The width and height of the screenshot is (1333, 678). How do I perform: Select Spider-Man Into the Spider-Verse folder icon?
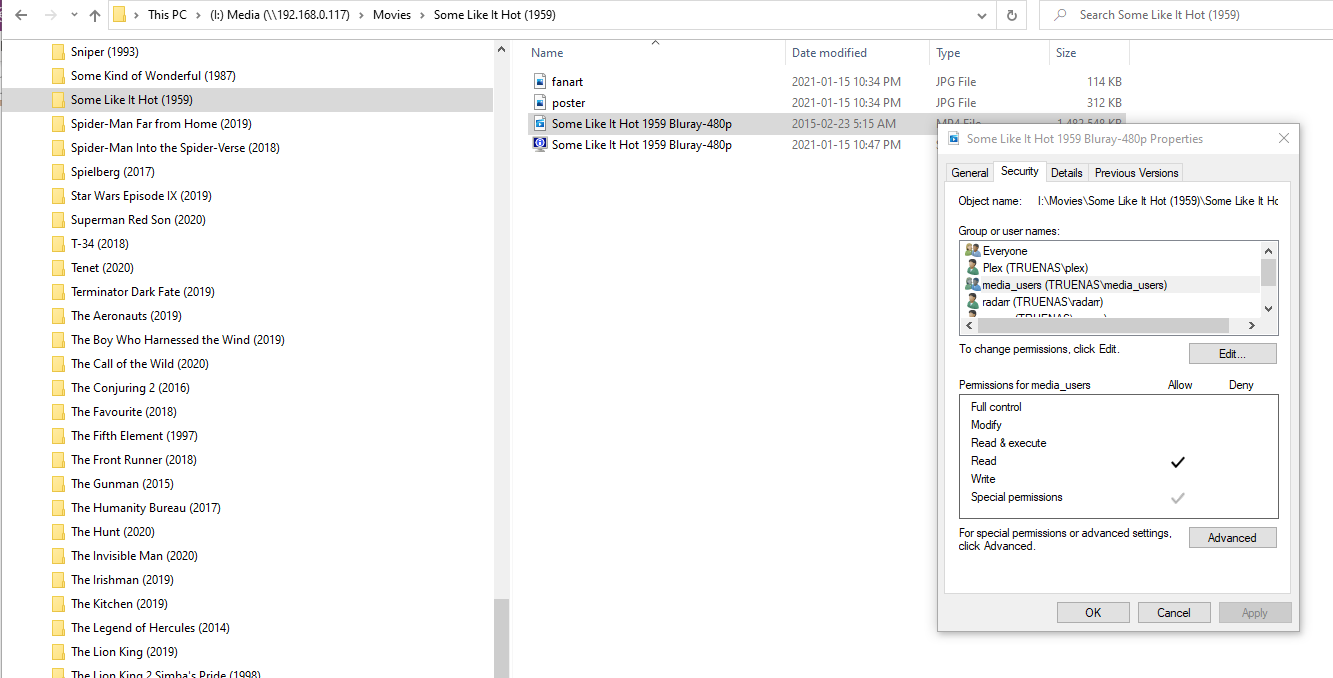tap(58, 148)
